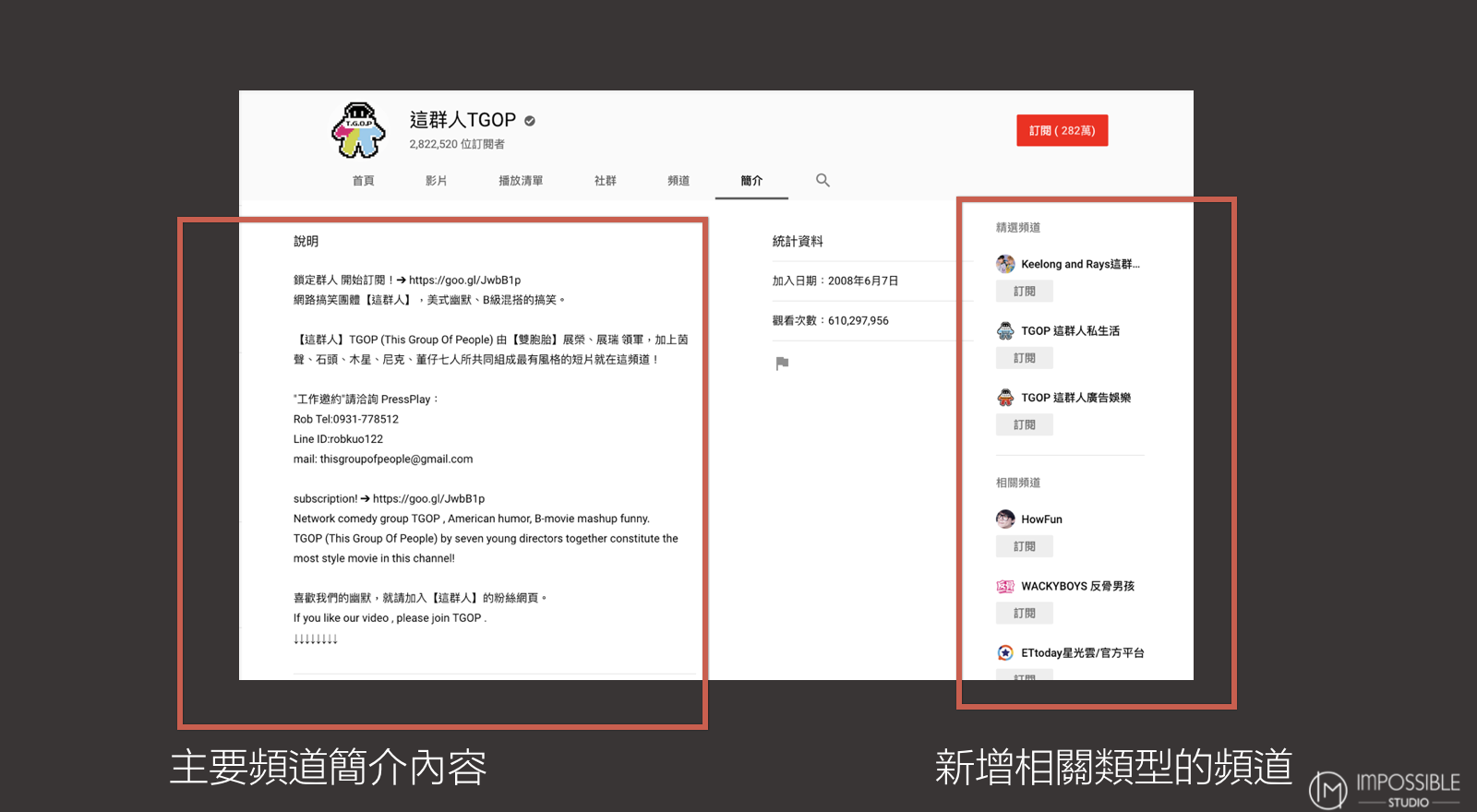The width and height of the screenshot is (1477, 812).
Task: Subscribe to TGOP 這群人廣告娛樂
Action: click(x=1025, y=425)
